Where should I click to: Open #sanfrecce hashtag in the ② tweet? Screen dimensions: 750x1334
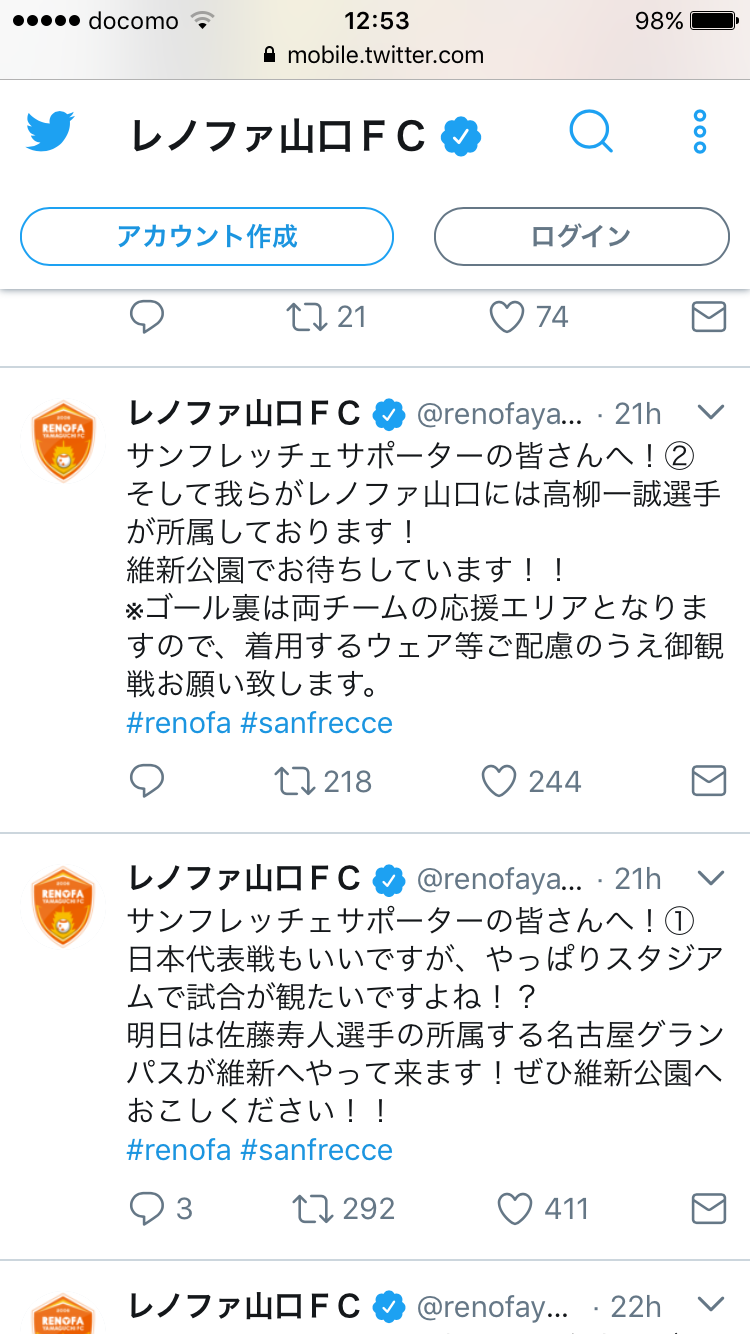pyautogui.click(x=317, y=723)
